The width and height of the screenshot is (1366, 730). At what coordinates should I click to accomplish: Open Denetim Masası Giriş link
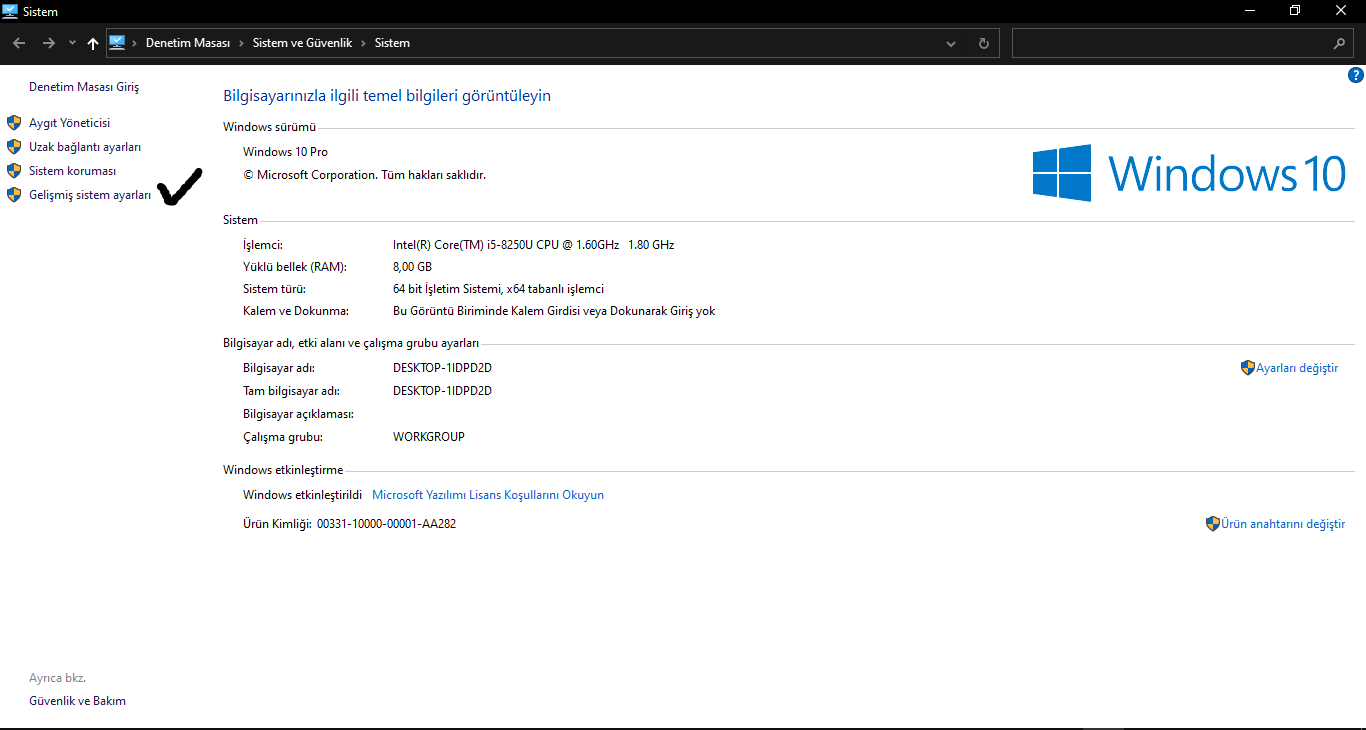coord(84,87)
